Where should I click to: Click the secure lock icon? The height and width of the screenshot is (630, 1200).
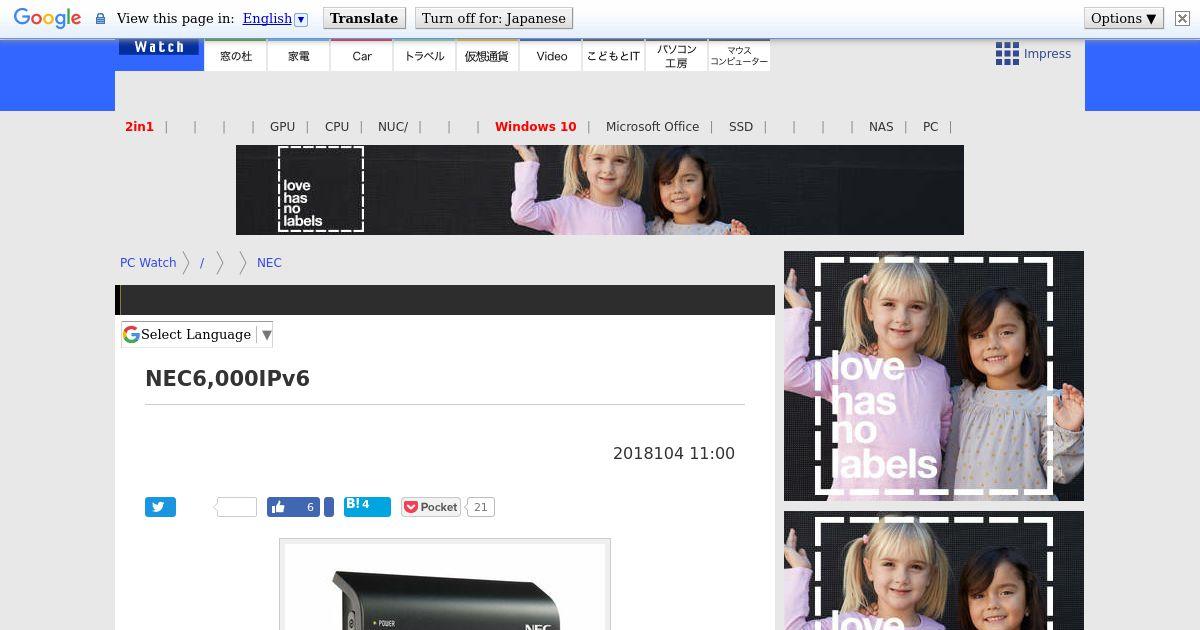coord(100,19)
